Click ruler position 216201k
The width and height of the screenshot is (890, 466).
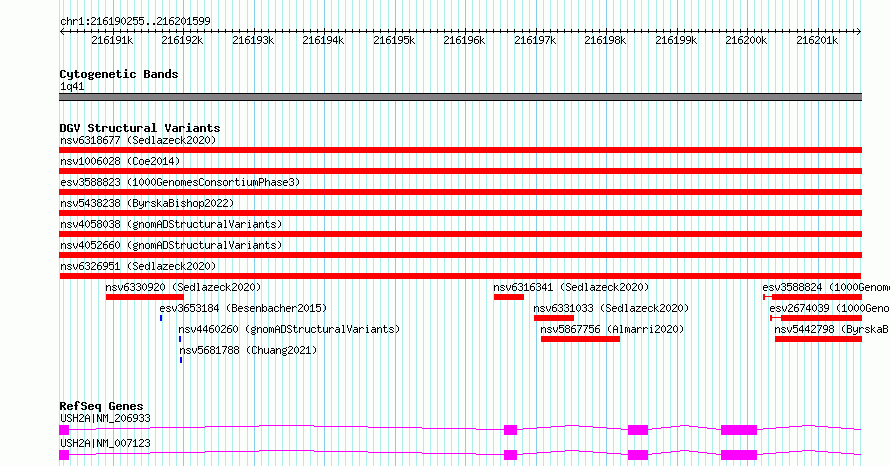point(817,40)
